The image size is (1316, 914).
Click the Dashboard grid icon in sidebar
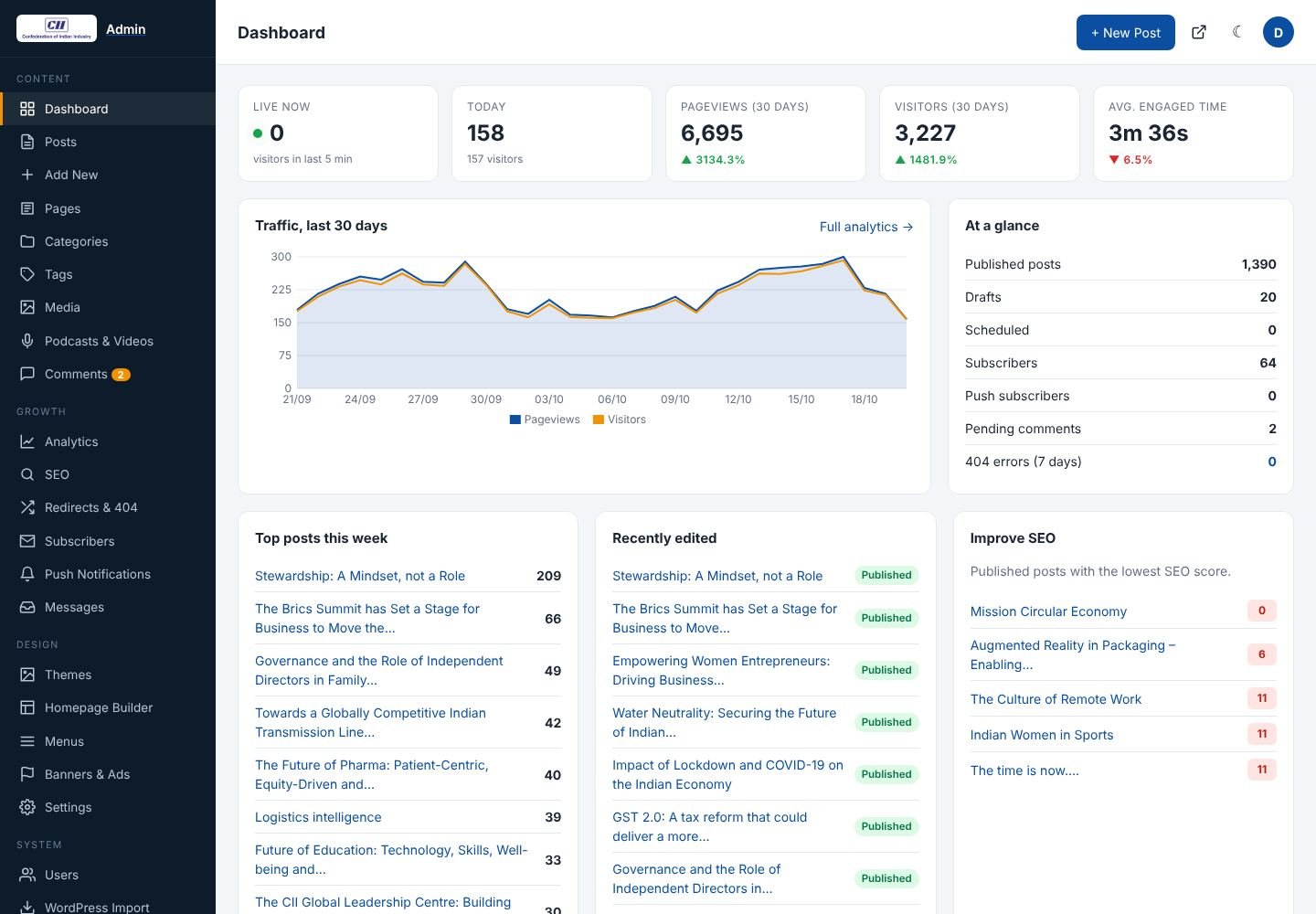pyautogui.click(x=27, y=109)
